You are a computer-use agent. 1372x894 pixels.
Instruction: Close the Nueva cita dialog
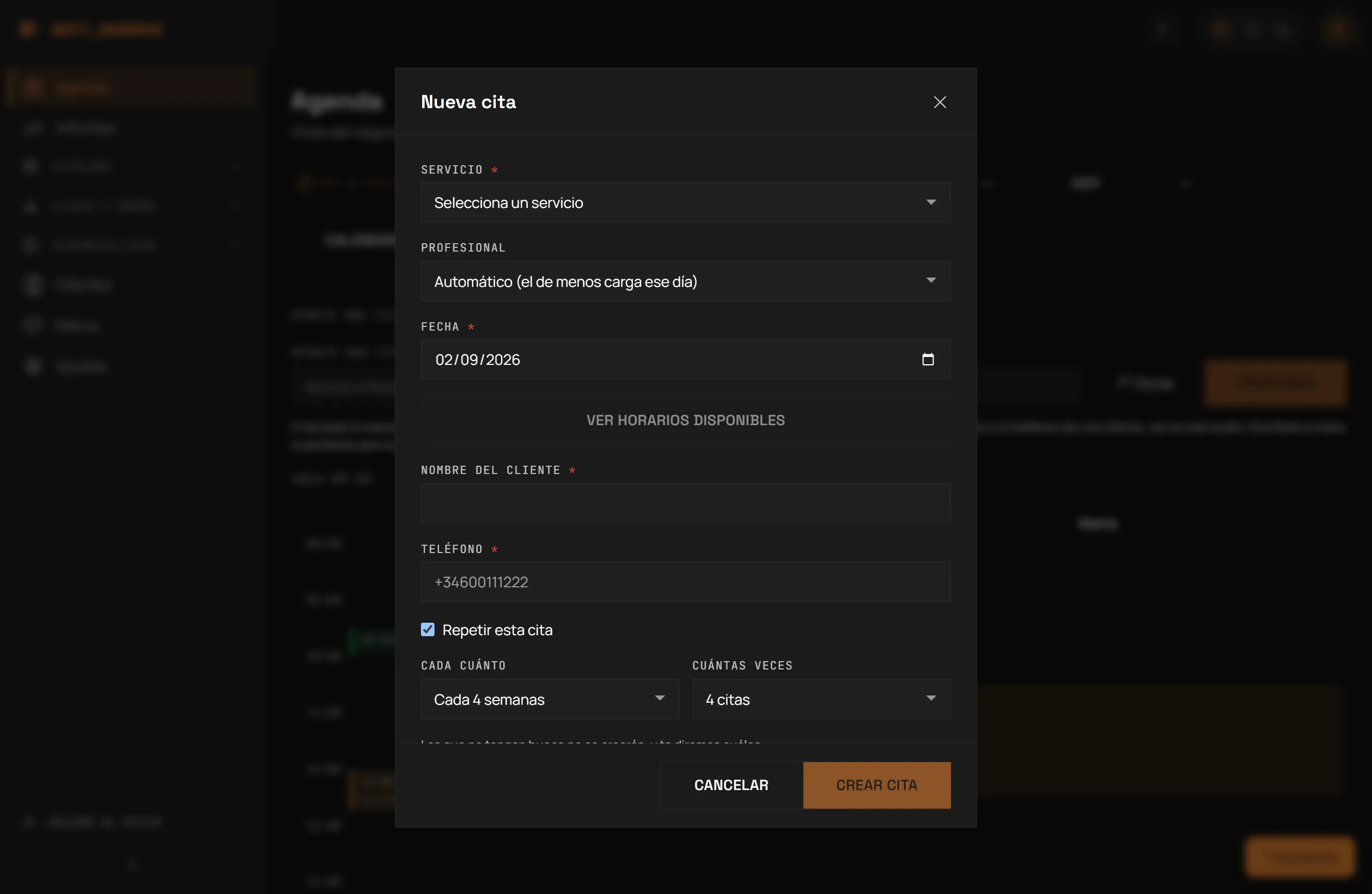click(940, 102)
